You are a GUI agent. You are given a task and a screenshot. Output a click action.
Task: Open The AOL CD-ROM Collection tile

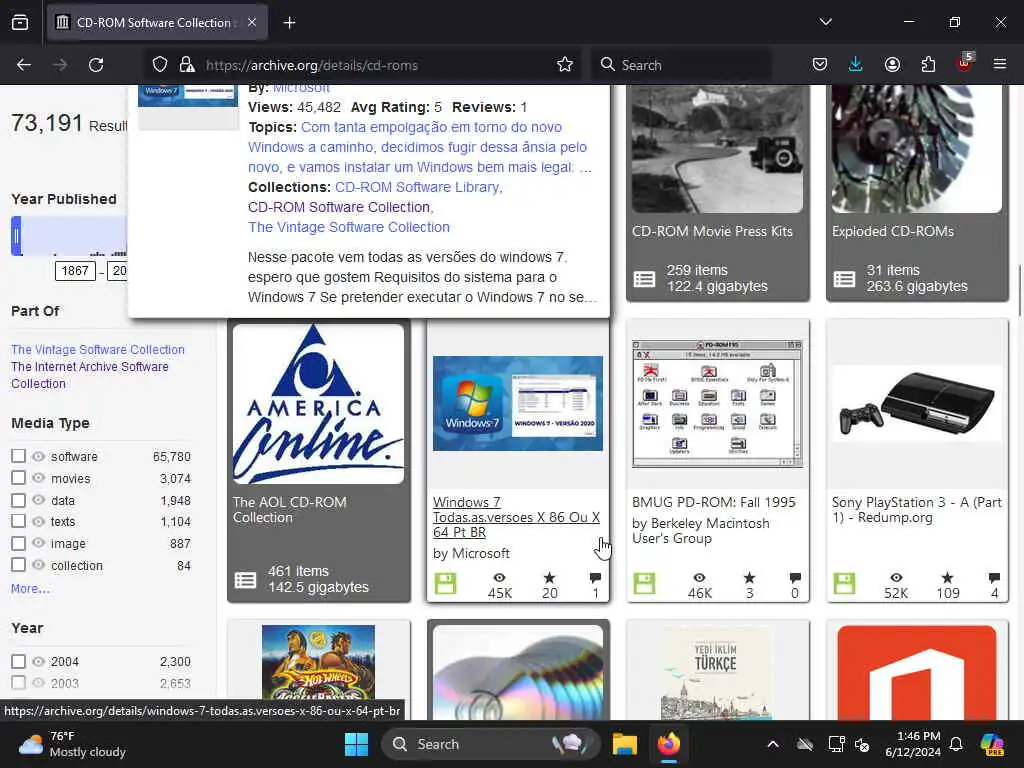(x=319, y=460)
